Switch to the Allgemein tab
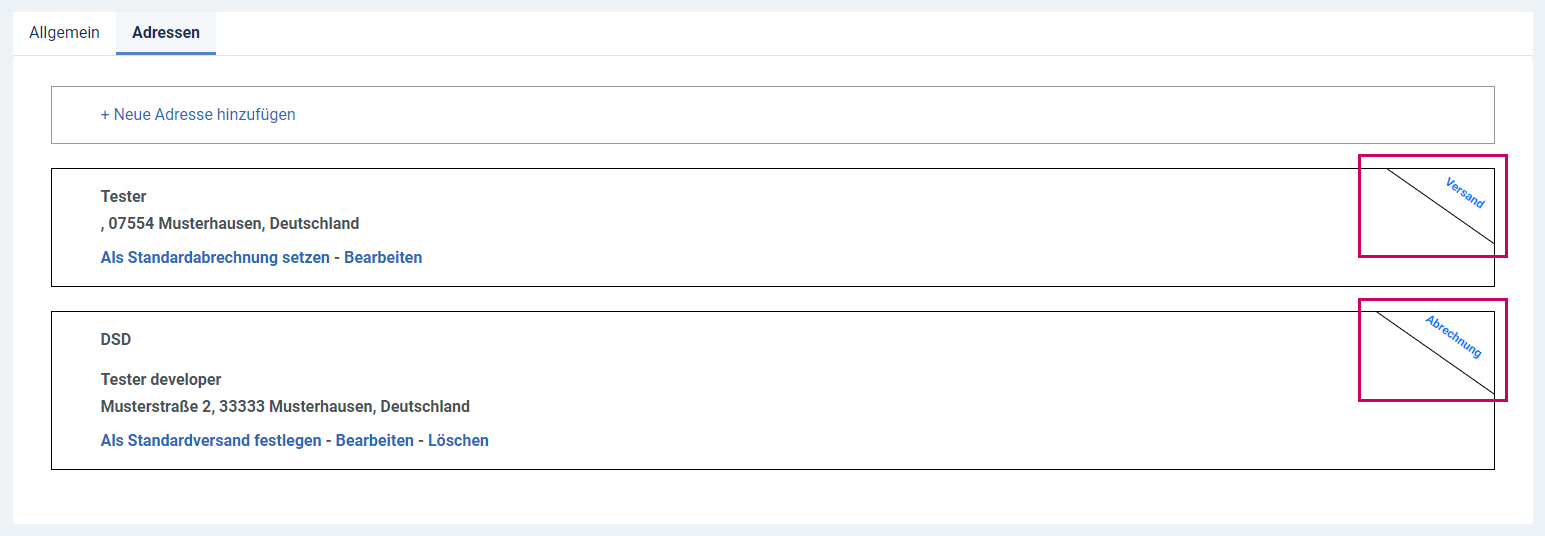 (64, 32)
